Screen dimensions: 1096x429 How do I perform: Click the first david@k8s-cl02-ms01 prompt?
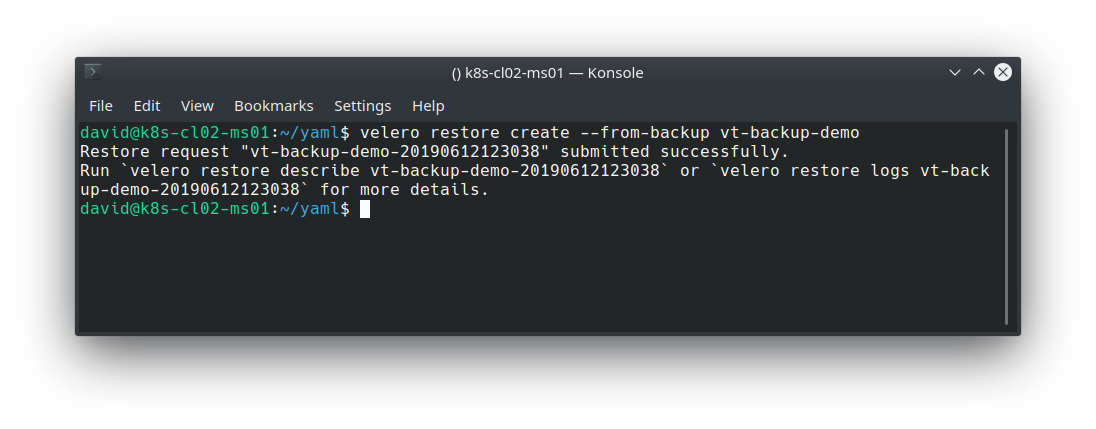pos(175,133)
